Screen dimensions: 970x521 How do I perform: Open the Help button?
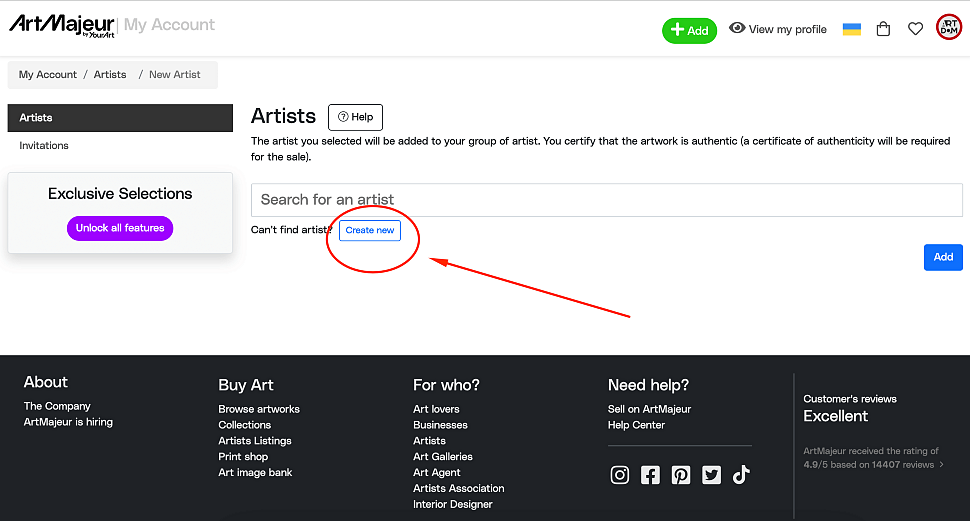tap(355, 117)
